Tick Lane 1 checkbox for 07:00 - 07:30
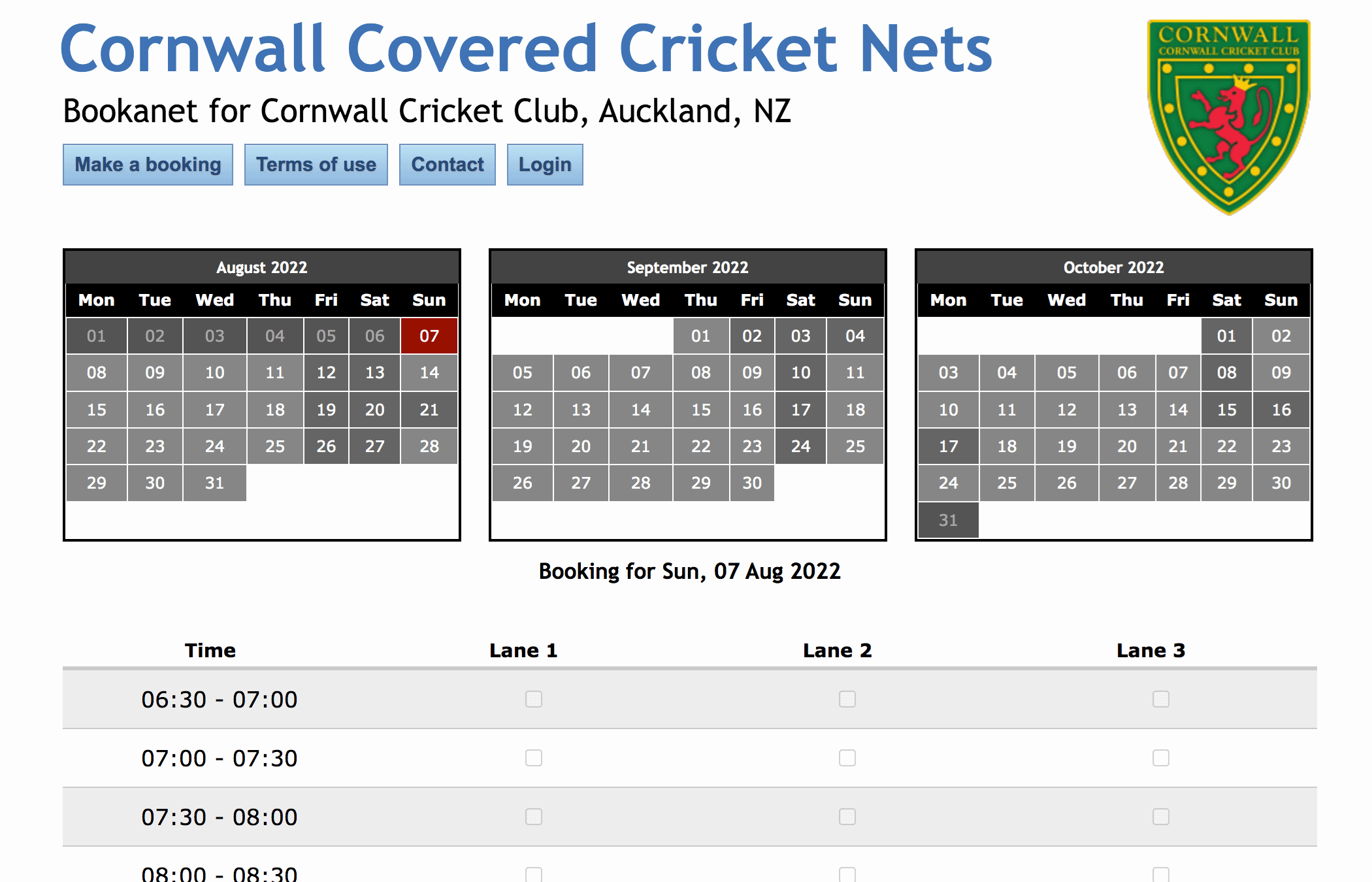This screenshot has height=882, width=1372. pyautogui.click(x=533, y=758)
